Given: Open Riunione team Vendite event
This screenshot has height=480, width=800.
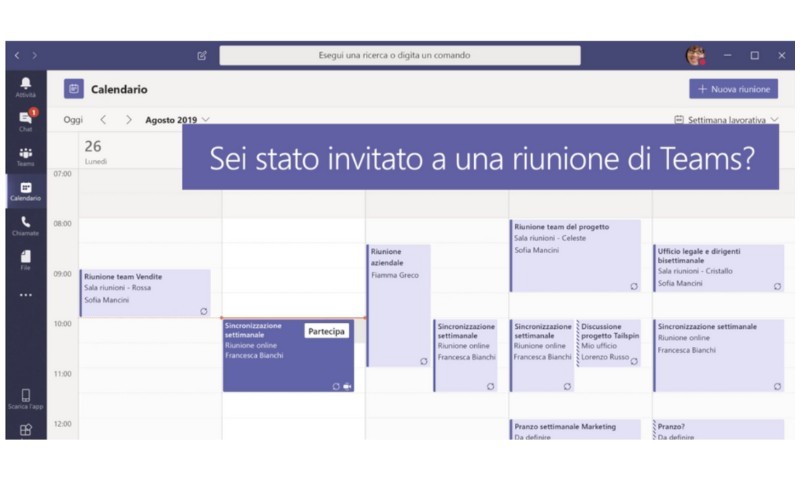Looking at the screenshot, I should pos(145,293).
